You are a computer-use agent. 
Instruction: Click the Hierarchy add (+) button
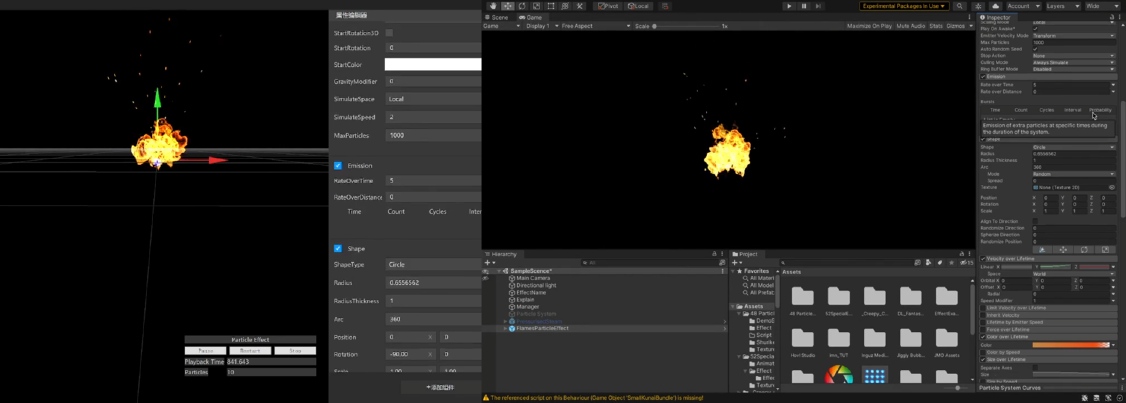[488, 263]
